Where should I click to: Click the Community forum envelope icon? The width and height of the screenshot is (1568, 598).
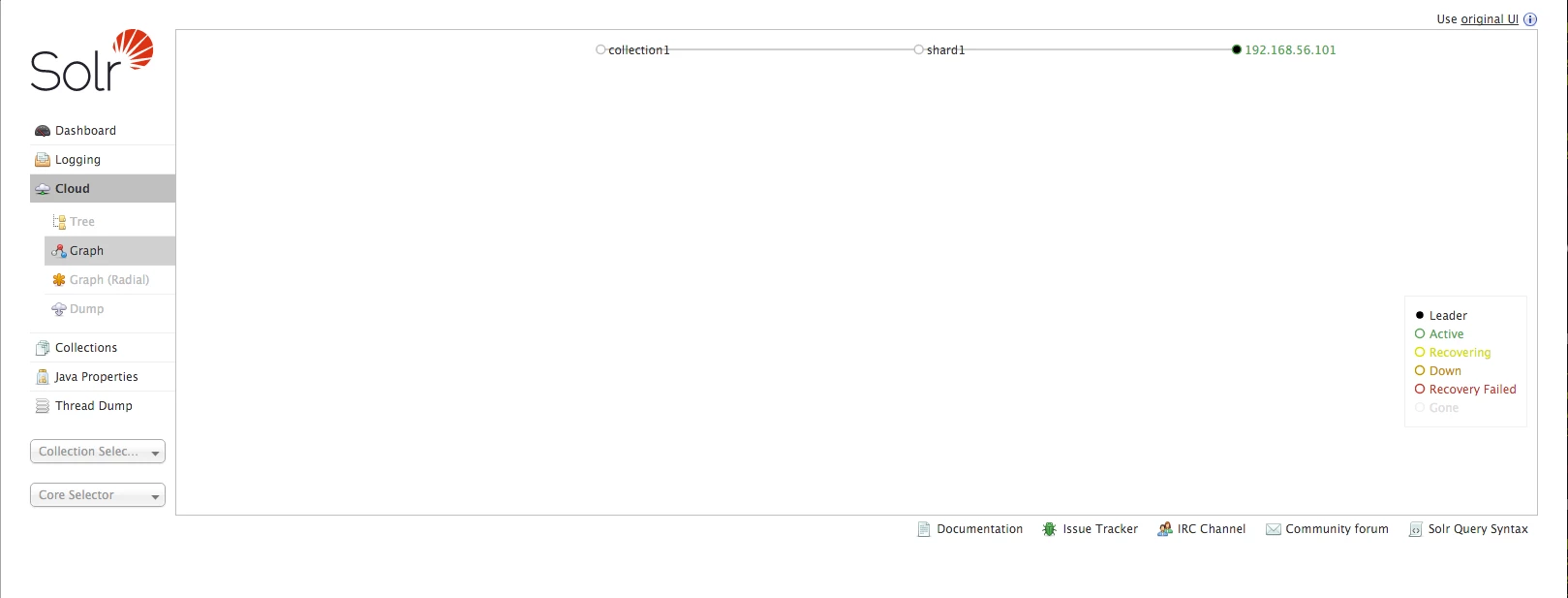[1274, 529]
